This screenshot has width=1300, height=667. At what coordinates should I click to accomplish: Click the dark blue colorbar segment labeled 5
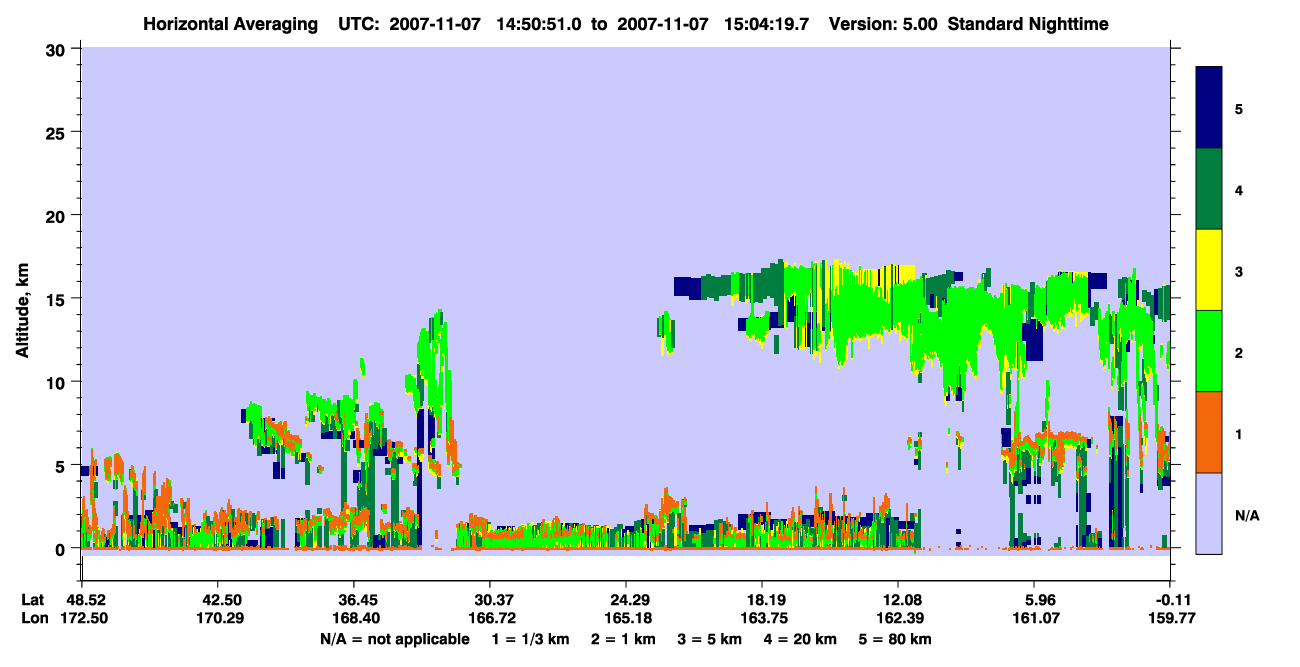coord(1209,108)
